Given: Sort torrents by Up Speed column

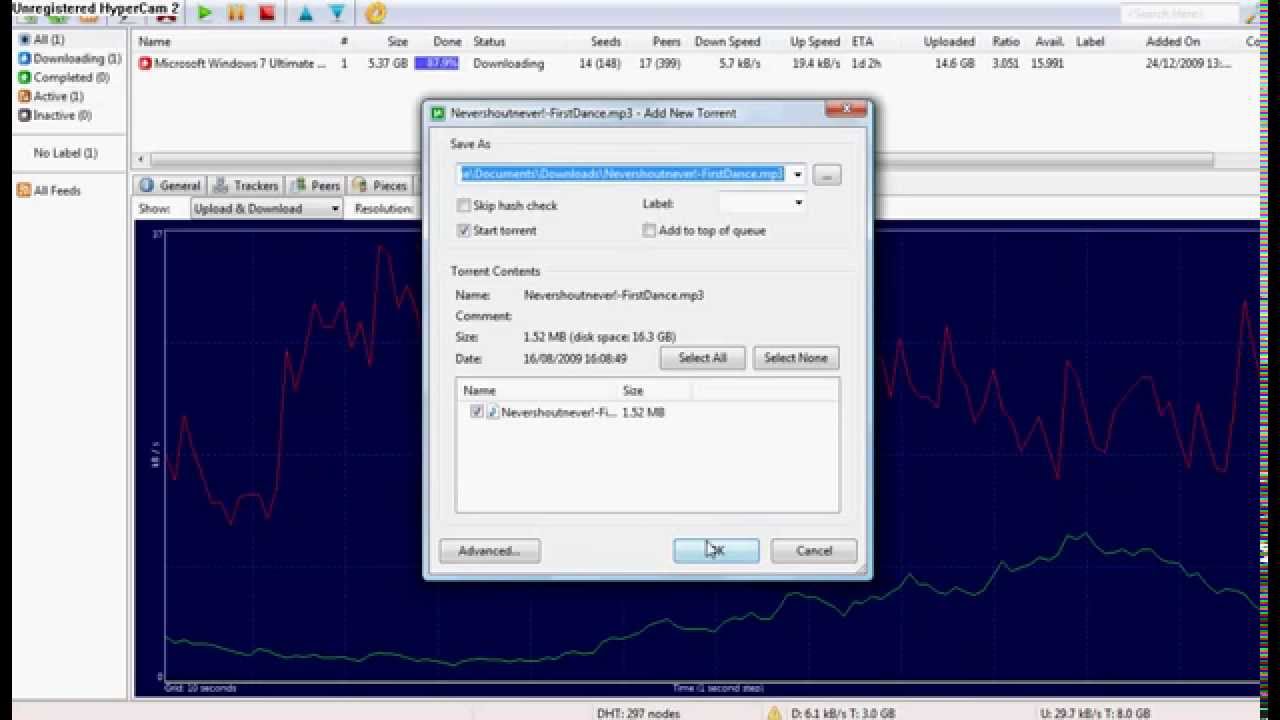Looking at the screenshot, I should coord(815,41).
